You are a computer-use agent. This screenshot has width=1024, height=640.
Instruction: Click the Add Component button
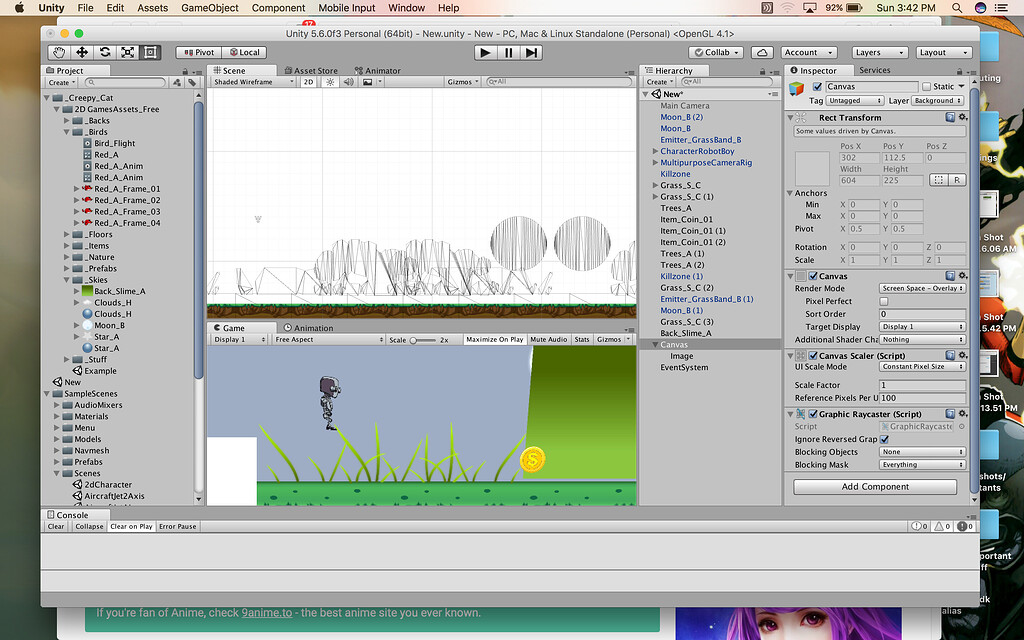click(874, 486)
